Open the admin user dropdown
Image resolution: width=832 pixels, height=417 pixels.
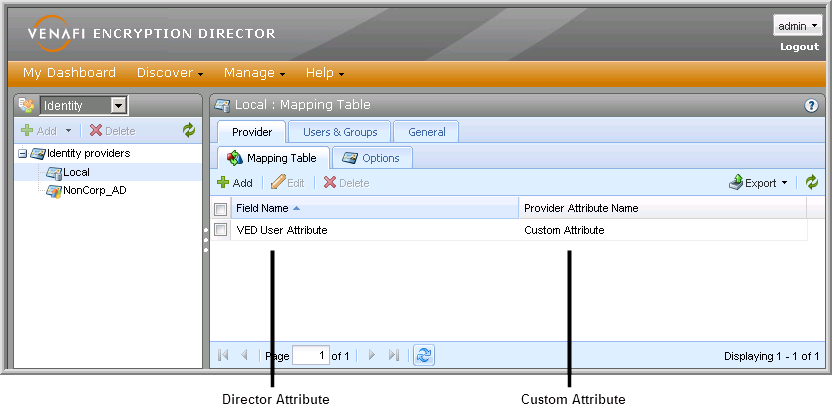[x=798, y=26]
